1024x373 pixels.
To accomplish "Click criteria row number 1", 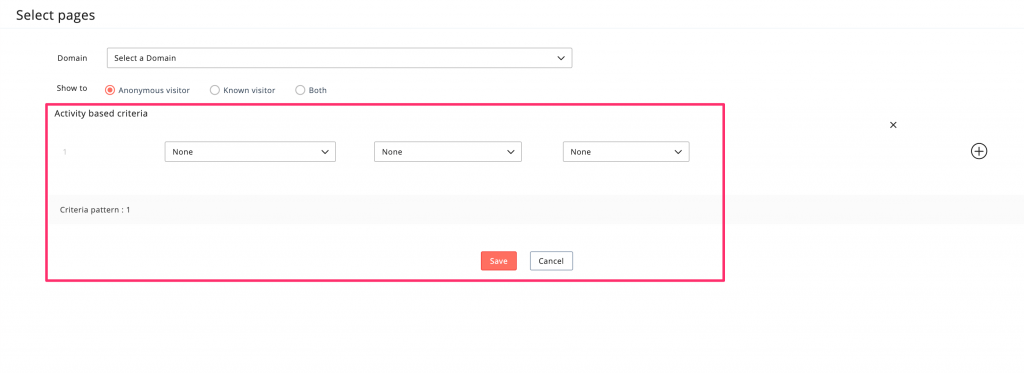I will coord(65,152).
